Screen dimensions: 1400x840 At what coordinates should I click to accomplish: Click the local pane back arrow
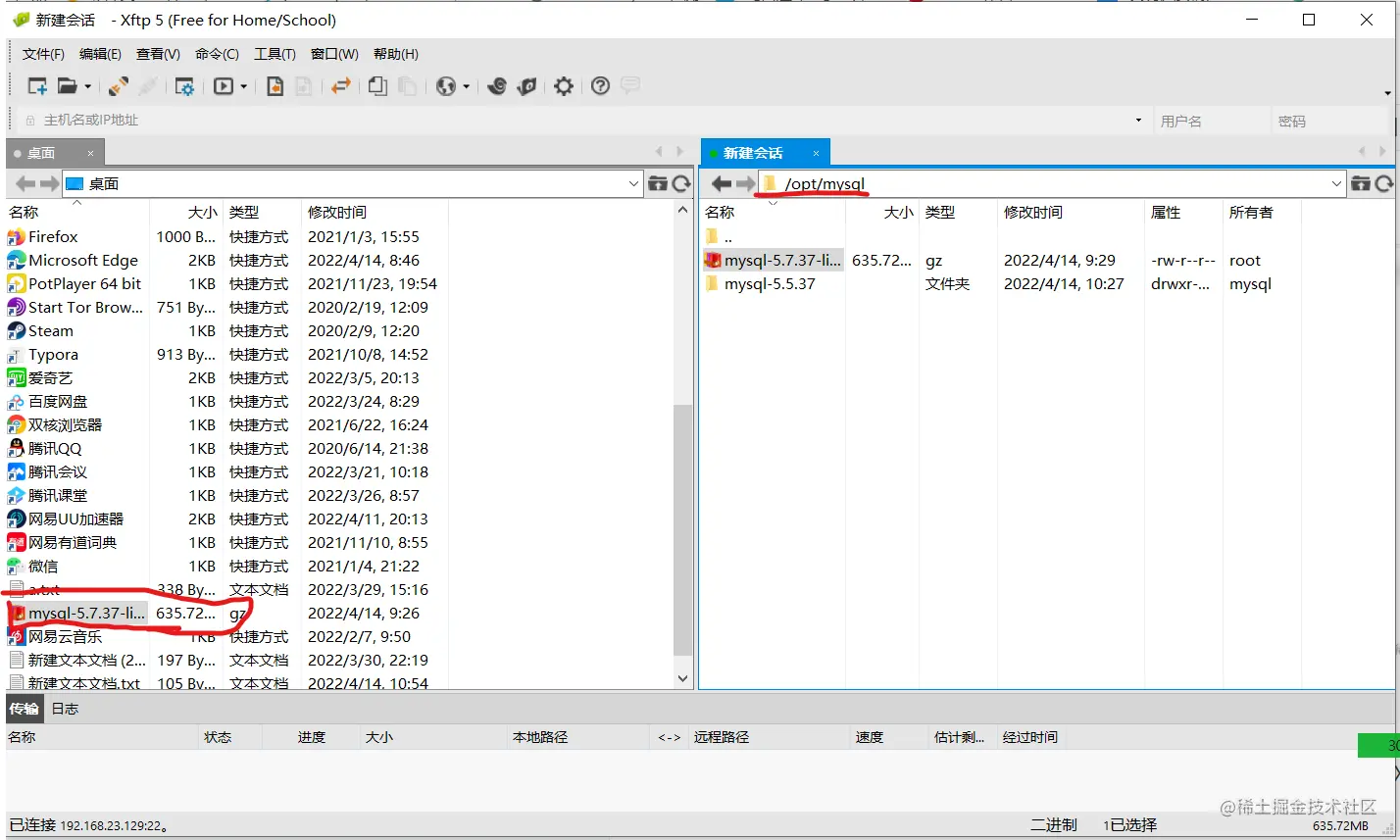coord(25,183)
